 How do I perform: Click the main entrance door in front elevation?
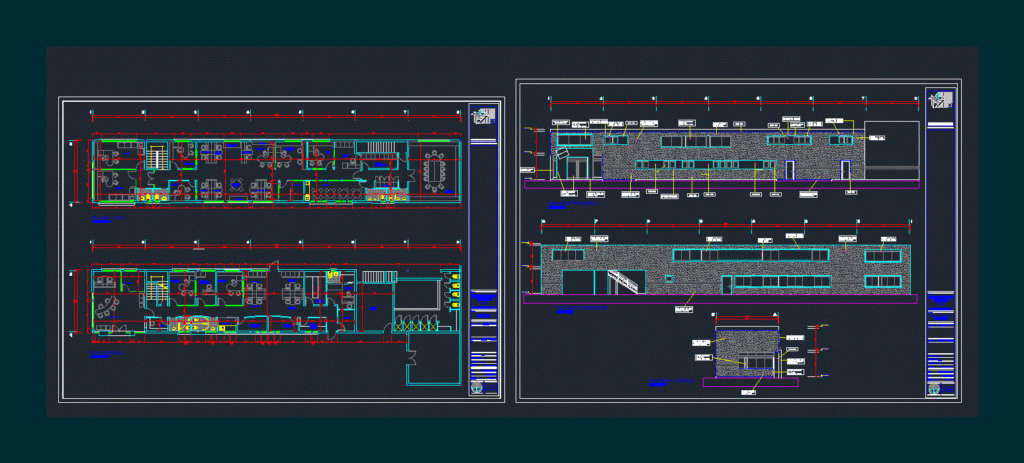[577, 168]
